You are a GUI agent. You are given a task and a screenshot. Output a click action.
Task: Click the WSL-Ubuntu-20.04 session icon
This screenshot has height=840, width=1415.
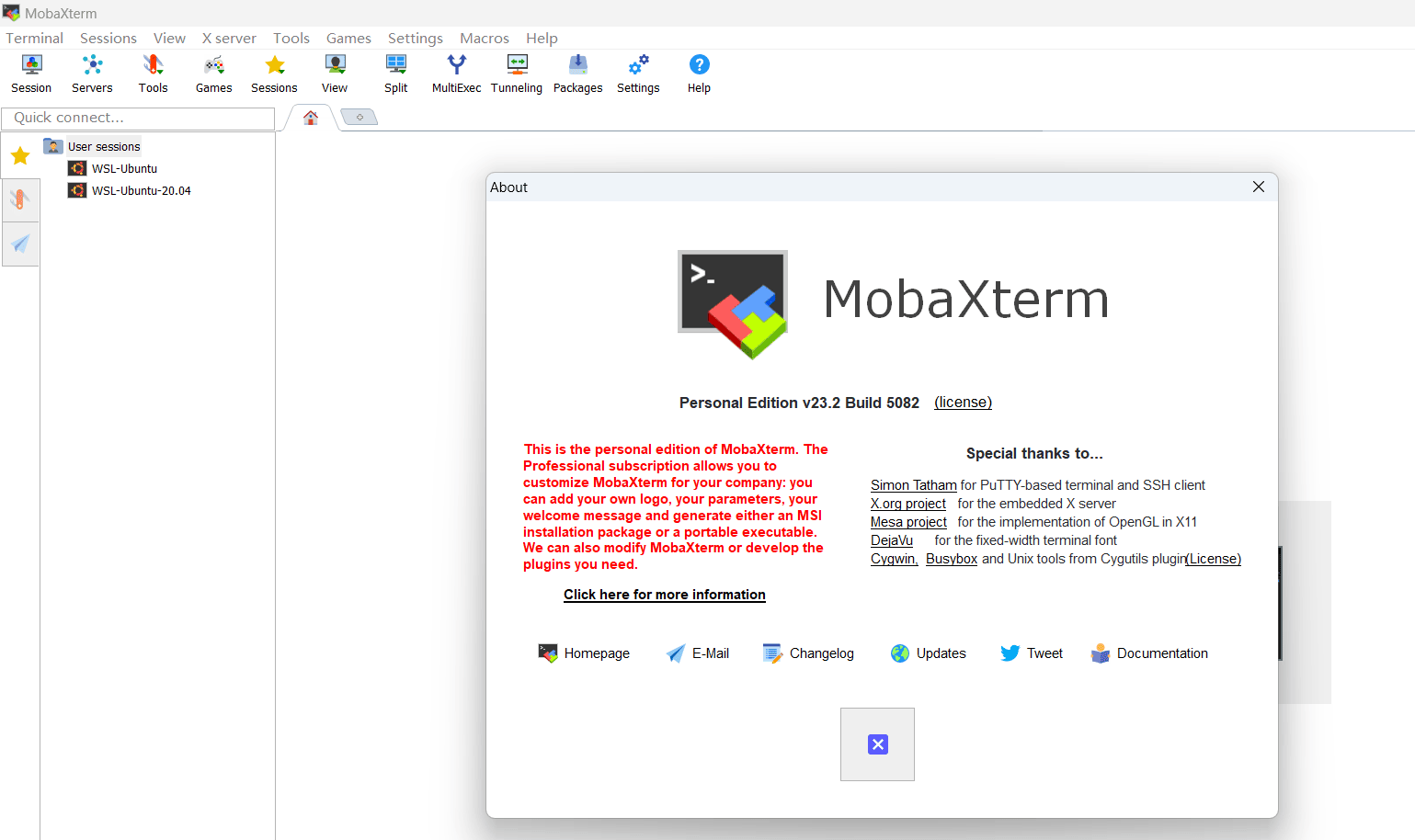click(x=77, y=190)
